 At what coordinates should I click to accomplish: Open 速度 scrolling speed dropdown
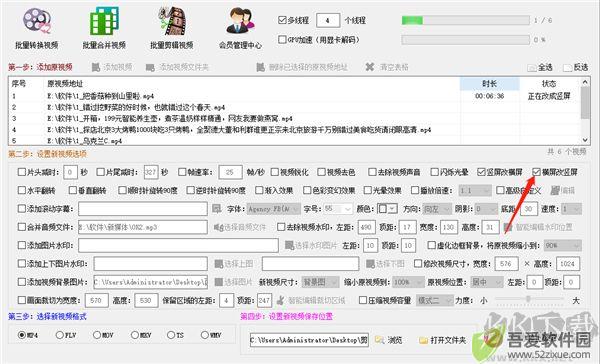[572, 209]
